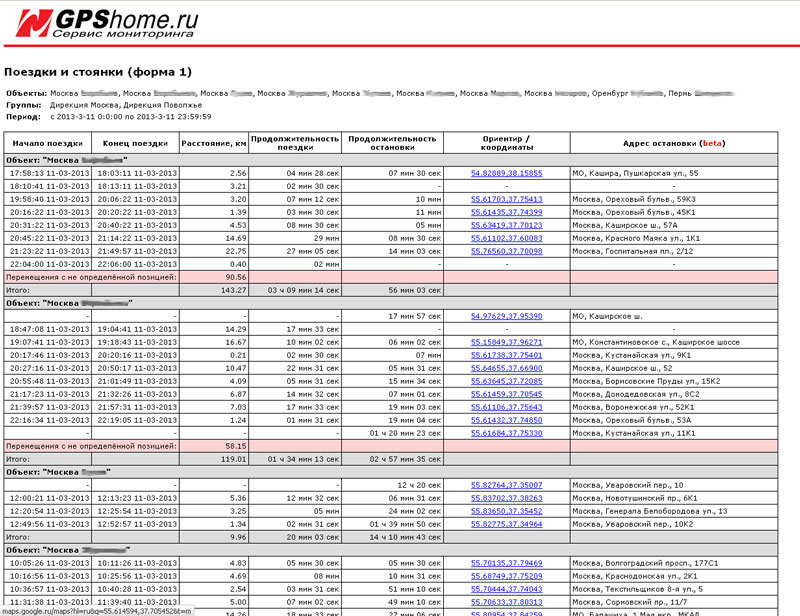Follow coordinate link 55.64655,37.66900
This screenshot has height=616, width=800.
506,368
